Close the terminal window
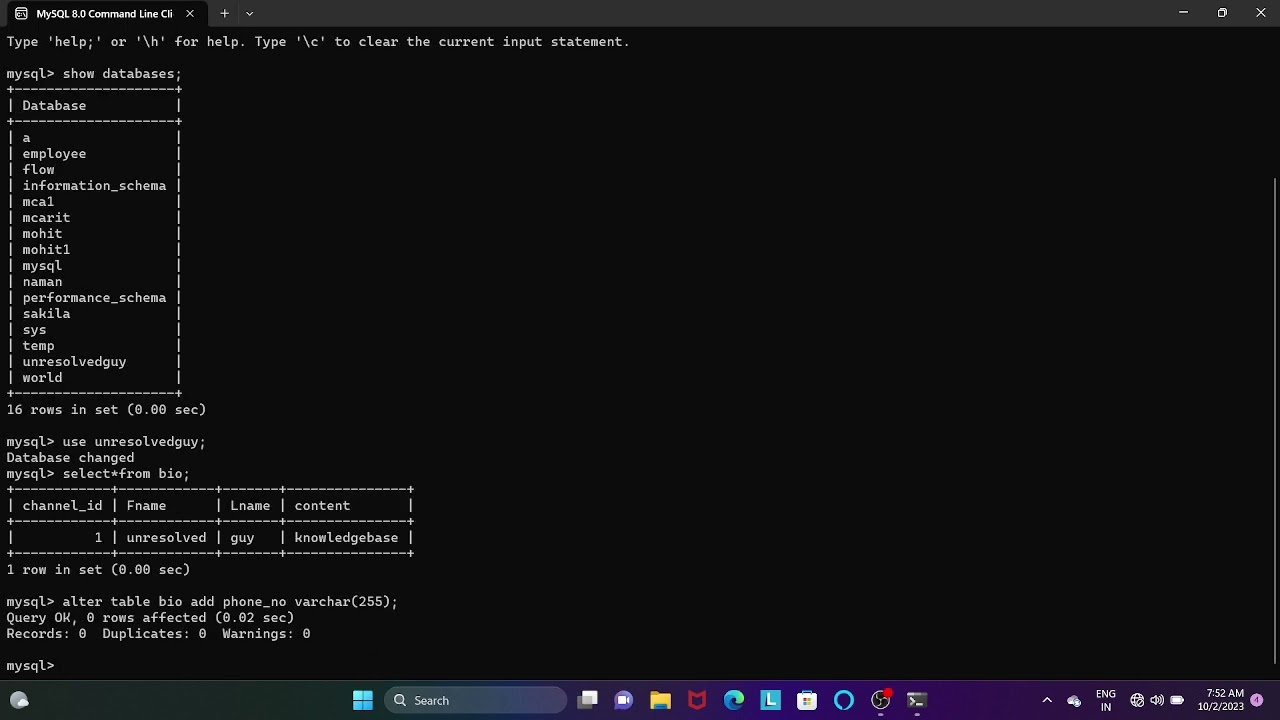Screen dimensions: 1280x720 pyautogui.click(x=1261, y=13)
